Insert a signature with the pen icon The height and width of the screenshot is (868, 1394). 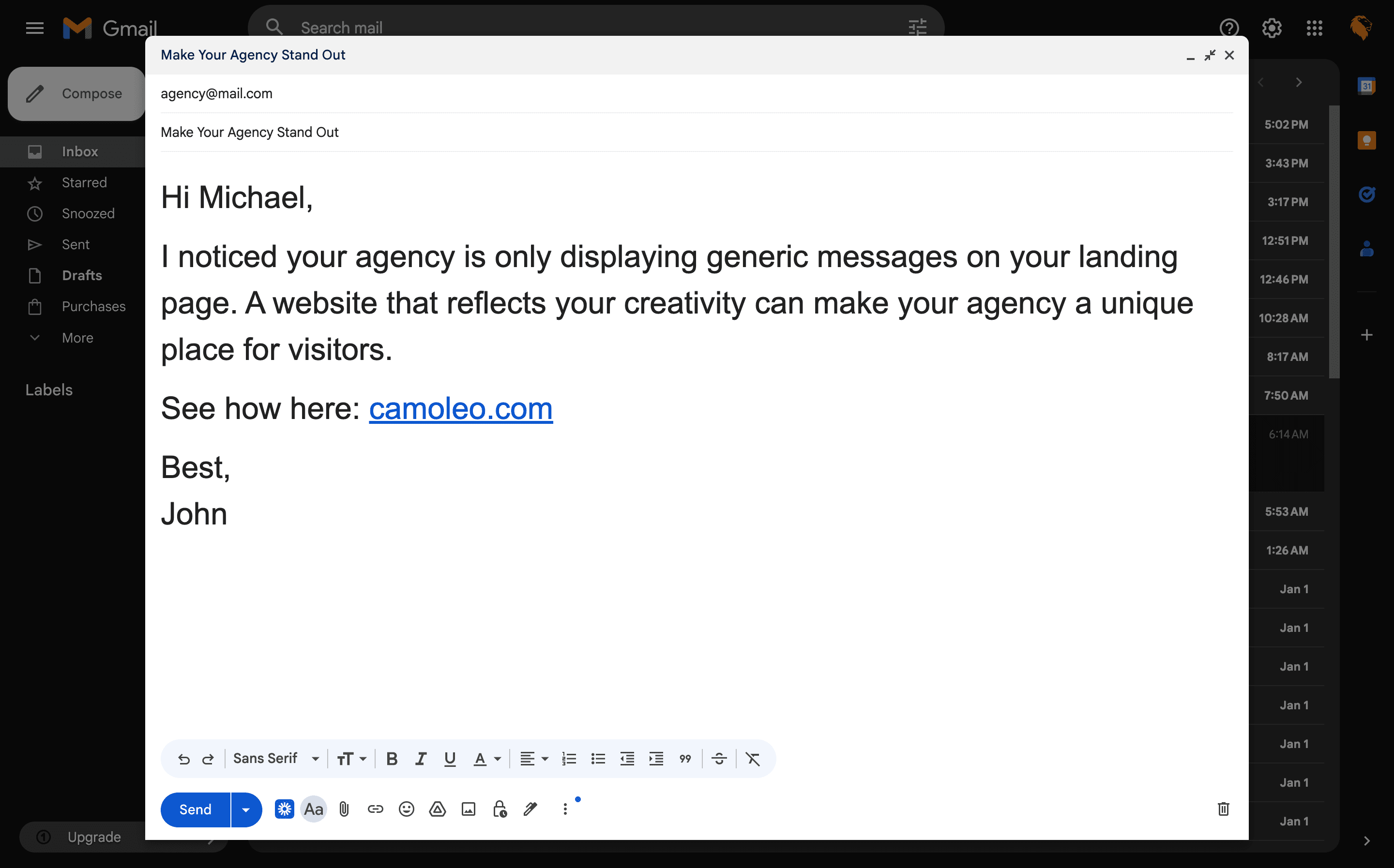coord(530,809)
